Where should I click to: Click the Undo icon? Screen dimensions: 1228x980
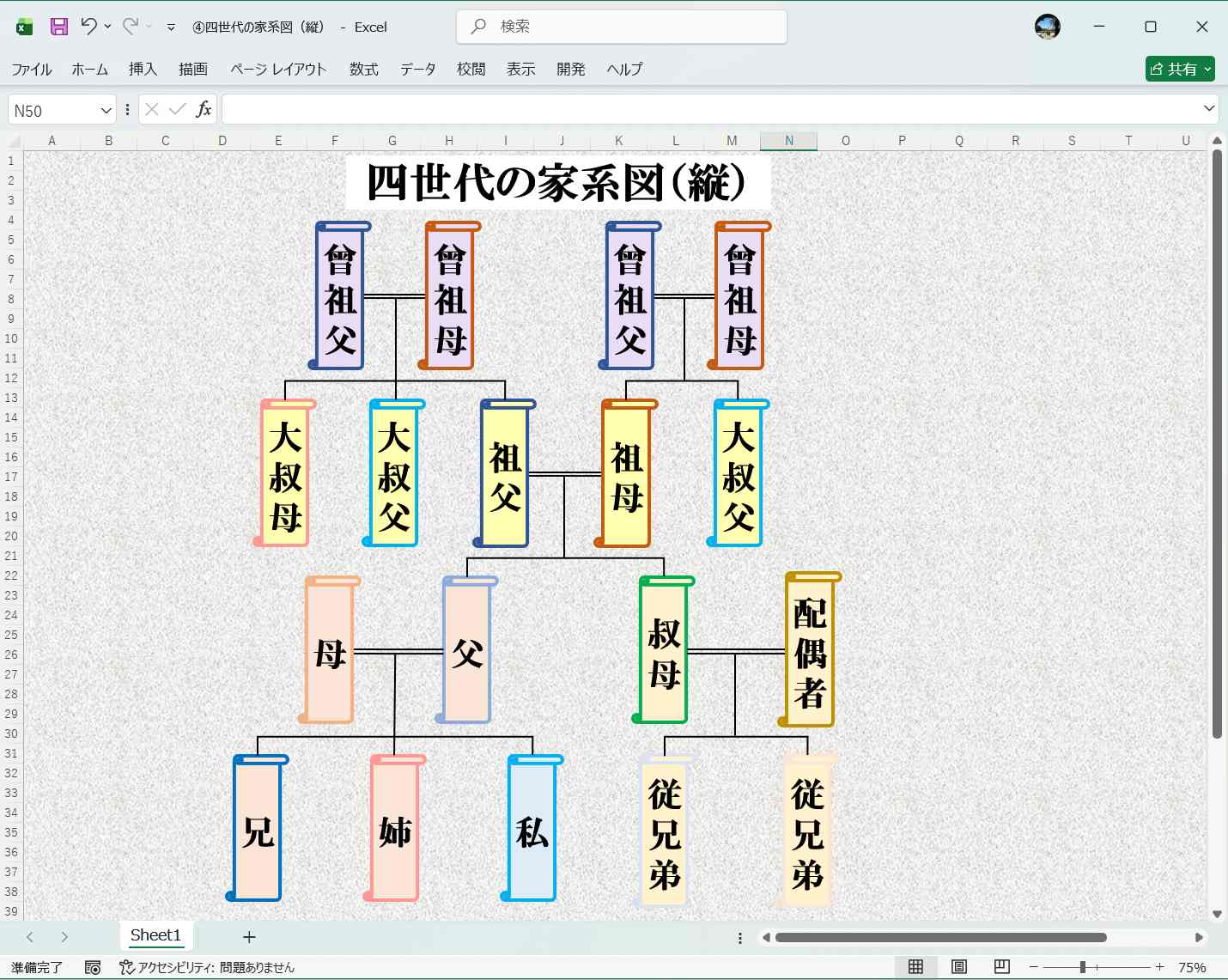(88, 26)
